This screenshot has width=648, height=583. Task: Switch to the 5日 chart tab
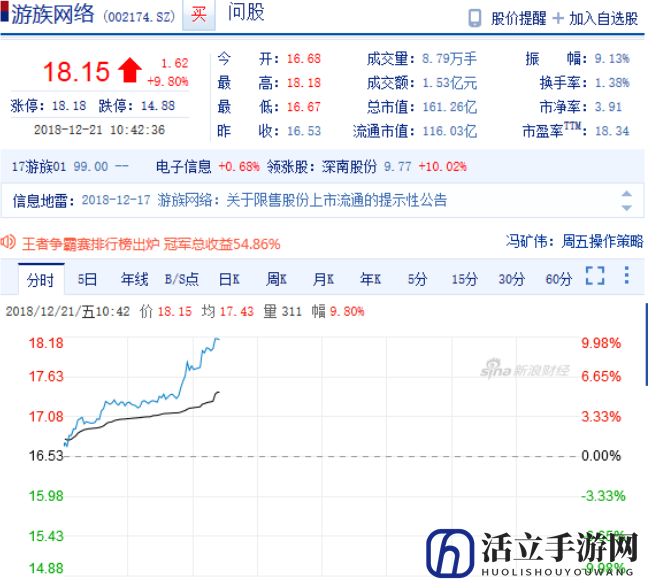click(x=88, y=280)
